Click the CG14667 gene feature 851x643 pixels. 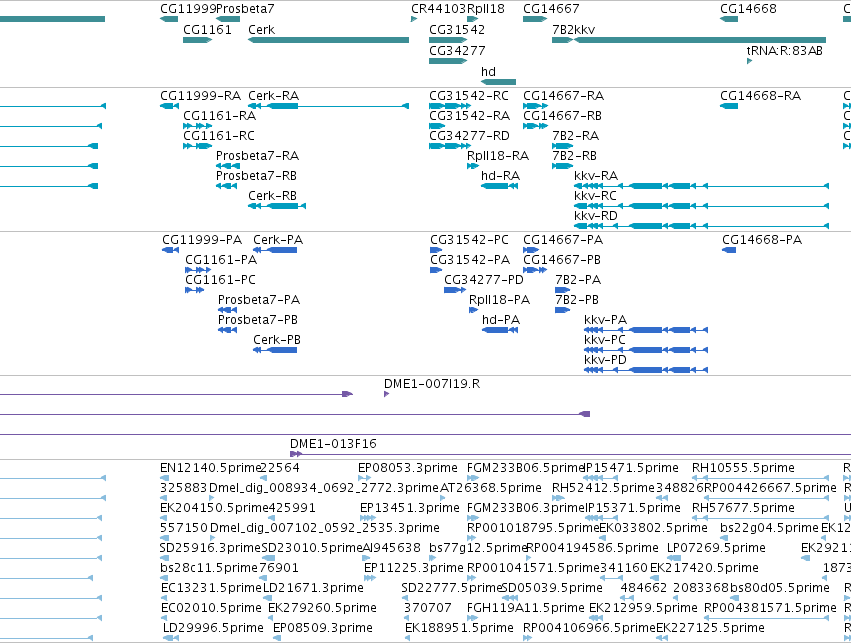pos(535,19)
